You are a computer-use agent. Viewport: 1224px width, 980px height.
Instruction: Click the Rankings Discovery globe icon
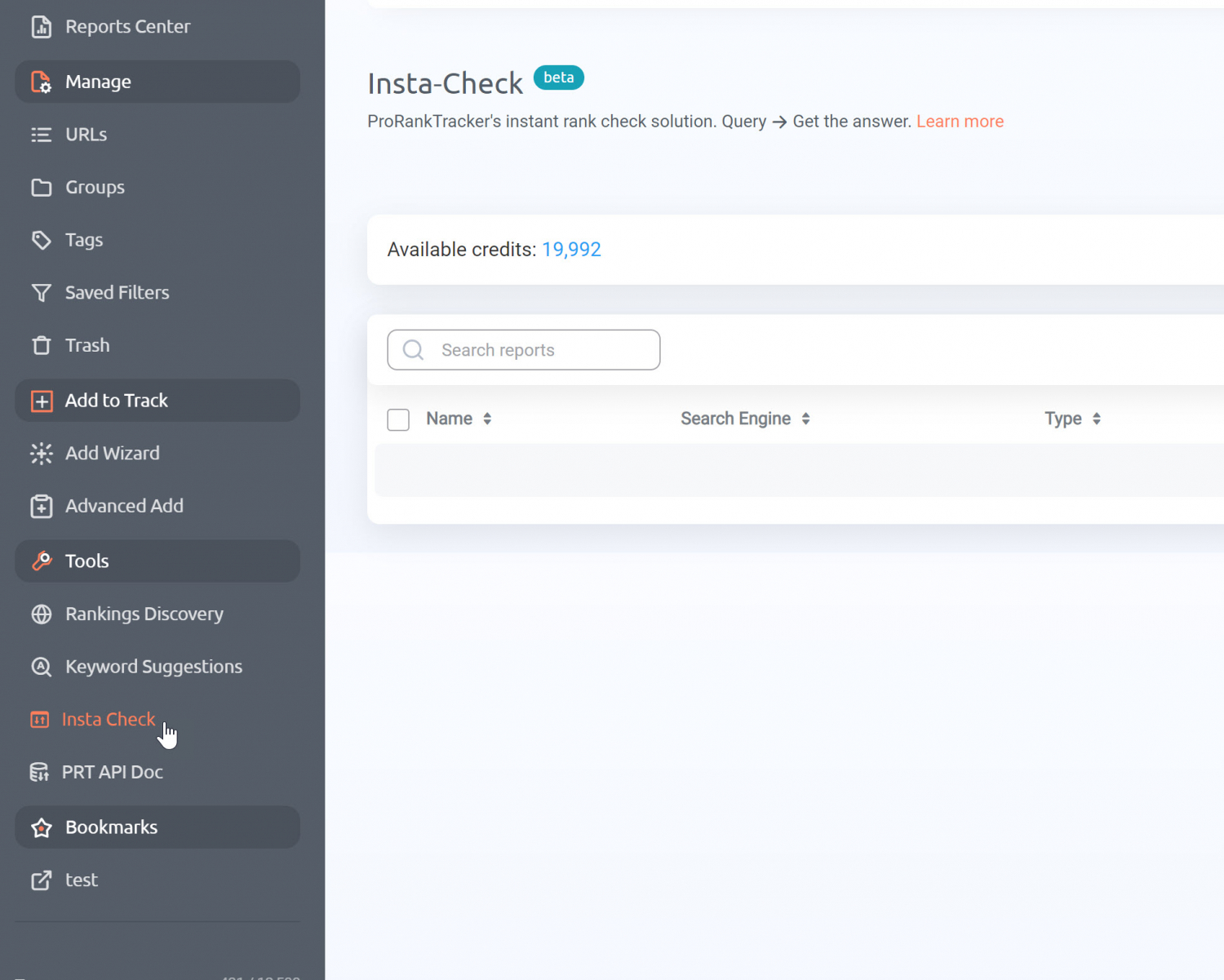pyautogui.click(x=41, y=614)
